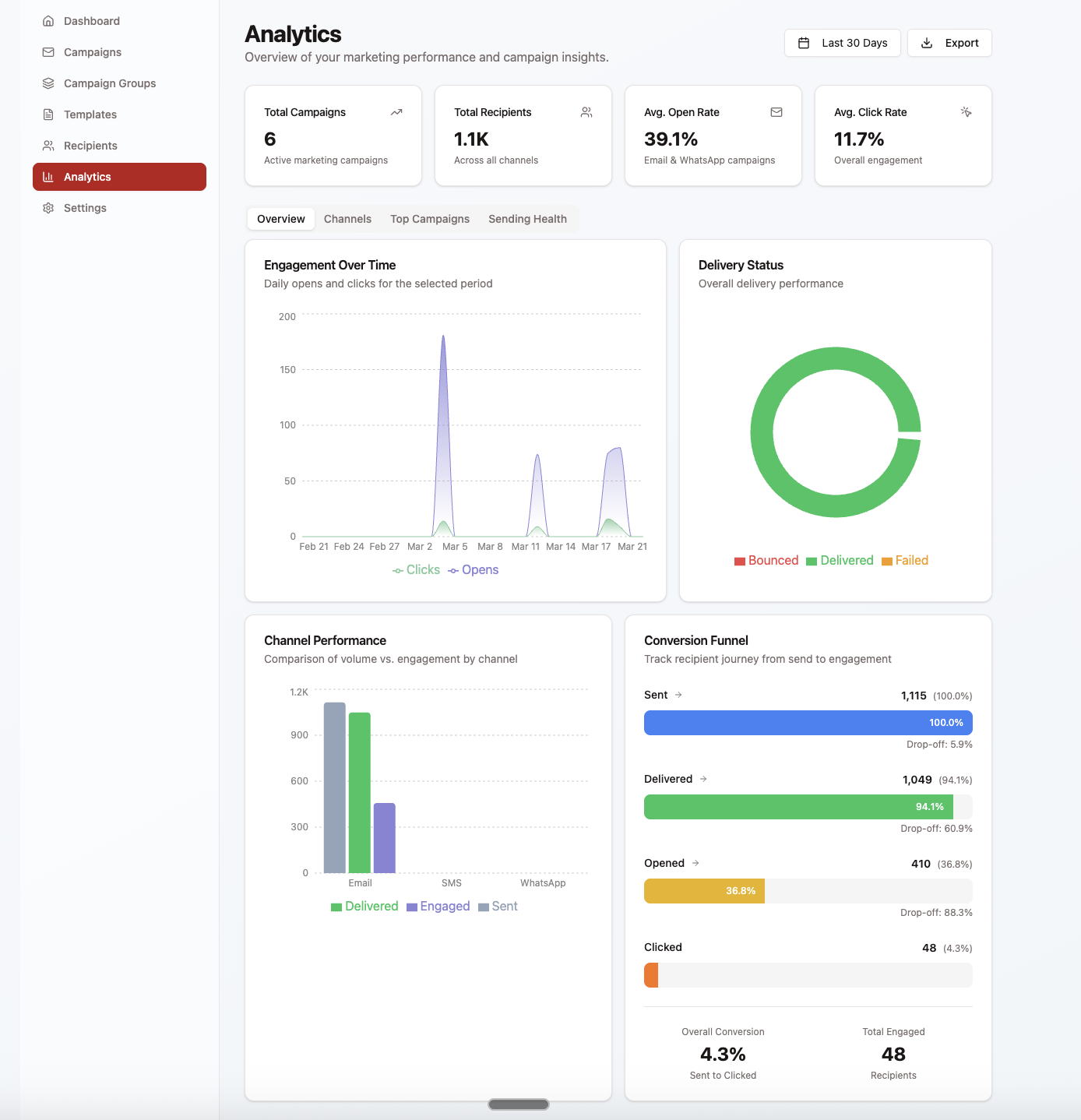Click pointer icon on Avg. Click Rate card
This screenshot has height=1120, width=1081.
967,112
